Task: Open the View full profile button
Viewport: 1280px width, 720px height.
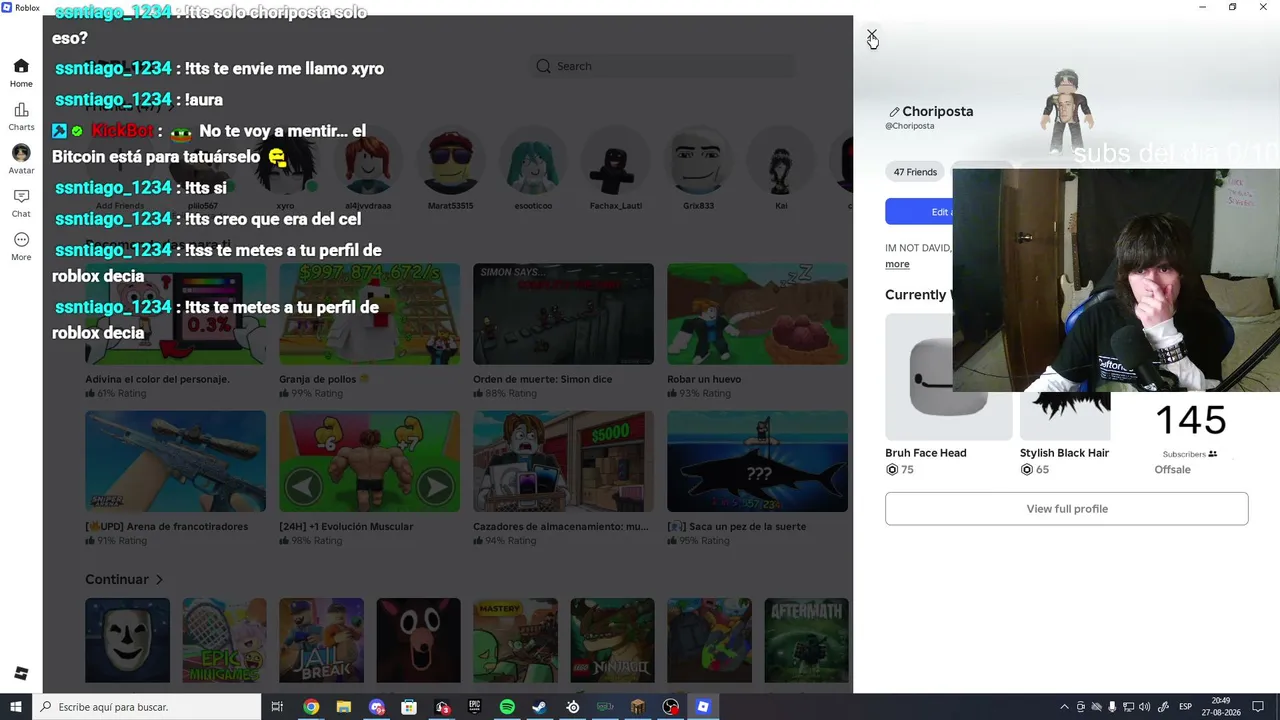Action: pos(1067,508)
